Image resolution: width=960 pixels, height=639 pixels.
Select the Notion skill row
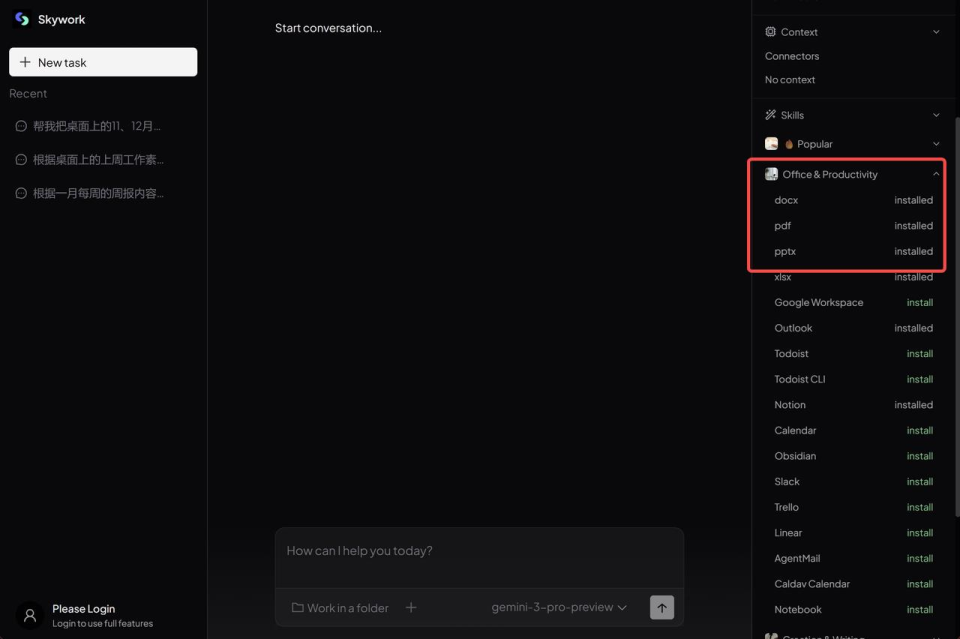(x=853, y=405)
